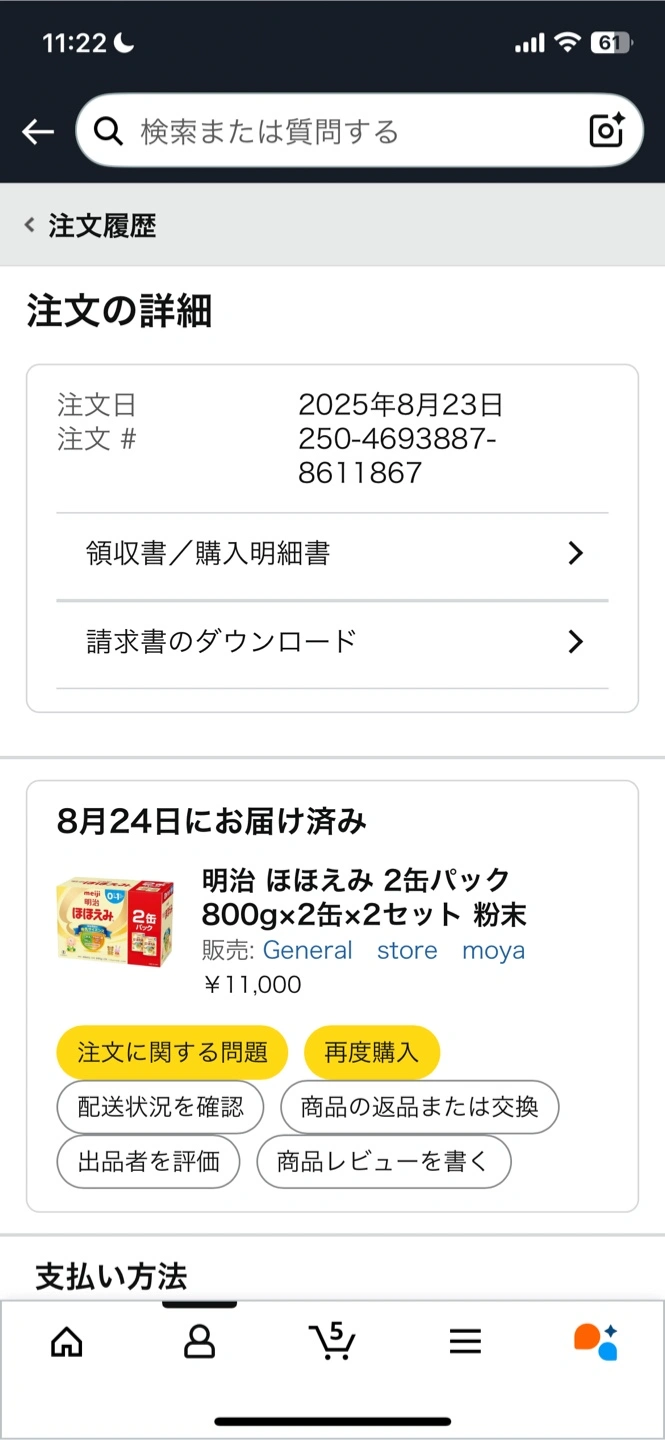Viewport: 665px width, 1440px height.
Task: Go back to 注文履歴
Action: tap(91, 225)
